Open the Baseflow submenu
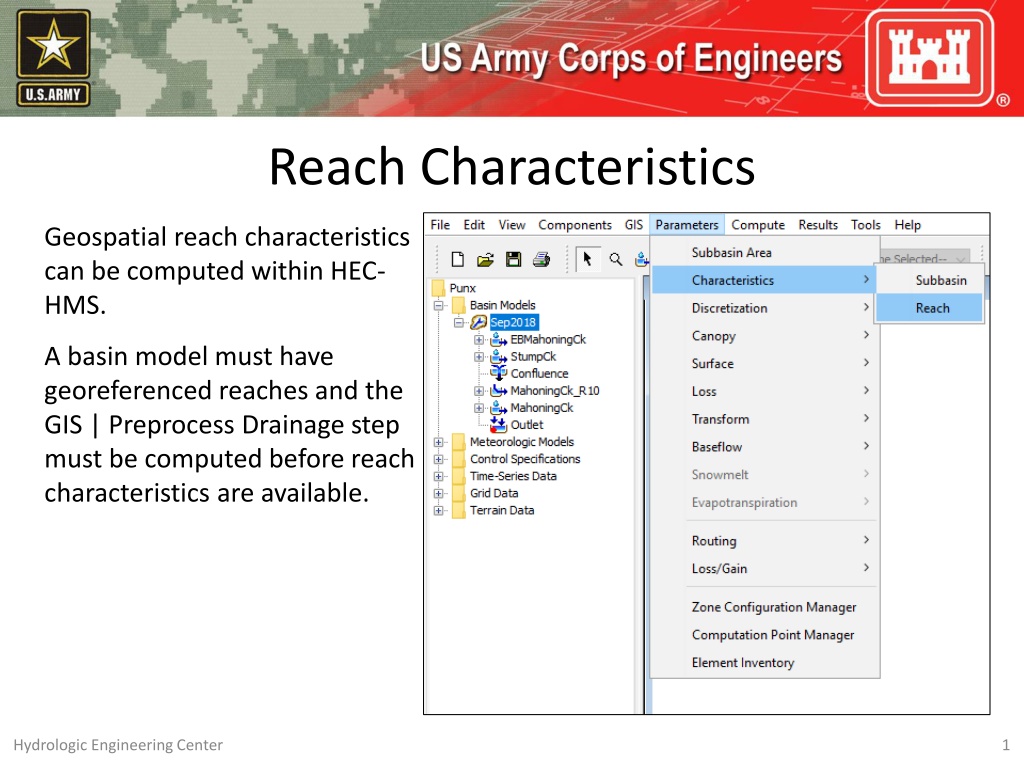This screenshot has height=768, width=1024. coord(765,447)
